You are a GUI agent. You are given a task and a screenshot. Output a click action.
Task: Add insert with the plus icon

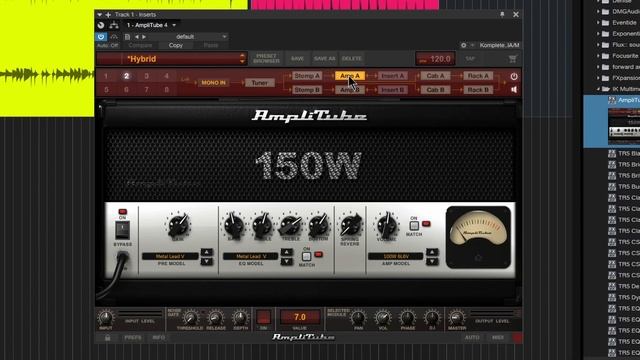(x=108, y=15)
